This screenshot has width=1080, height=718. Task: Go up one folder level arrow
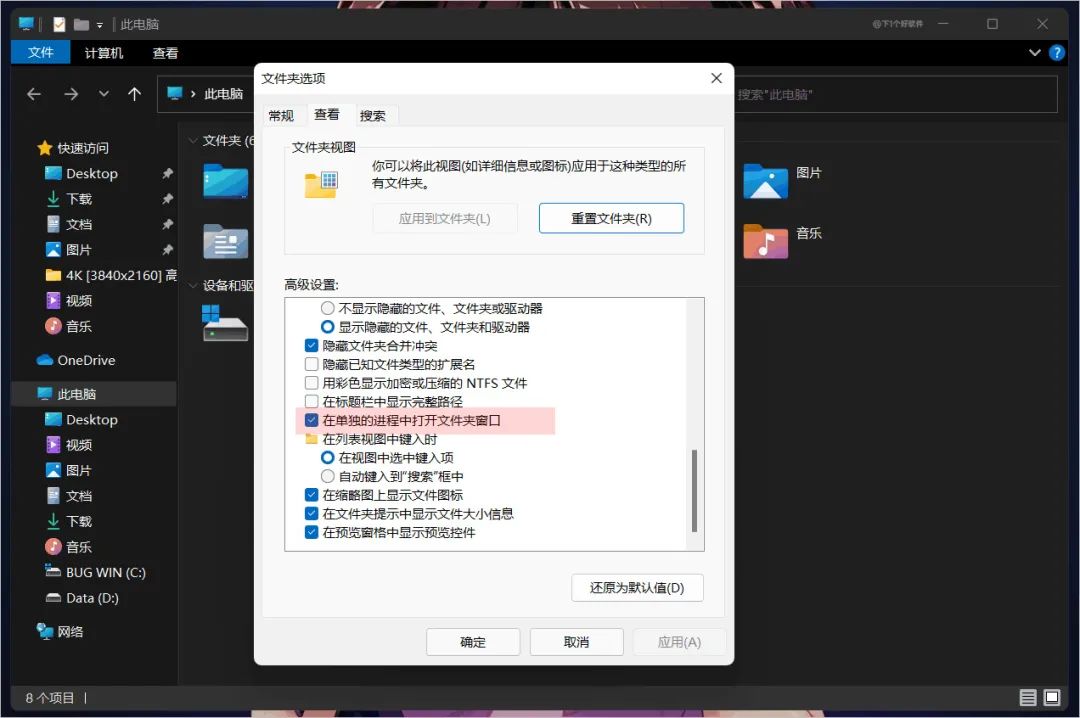point(134,94)
